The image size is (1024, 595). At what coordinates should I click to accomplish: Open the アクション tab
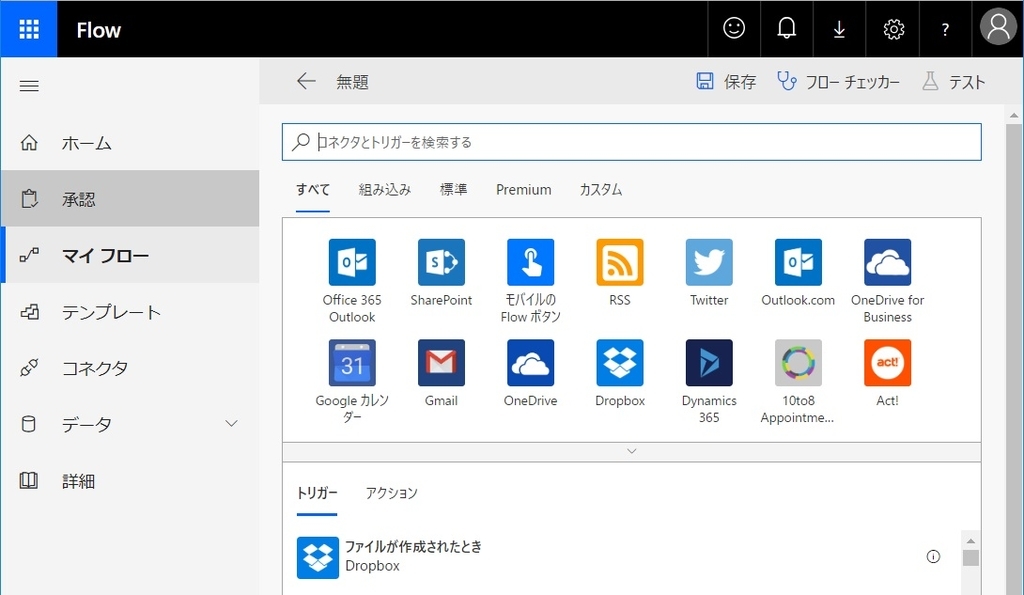coord(391,493)
